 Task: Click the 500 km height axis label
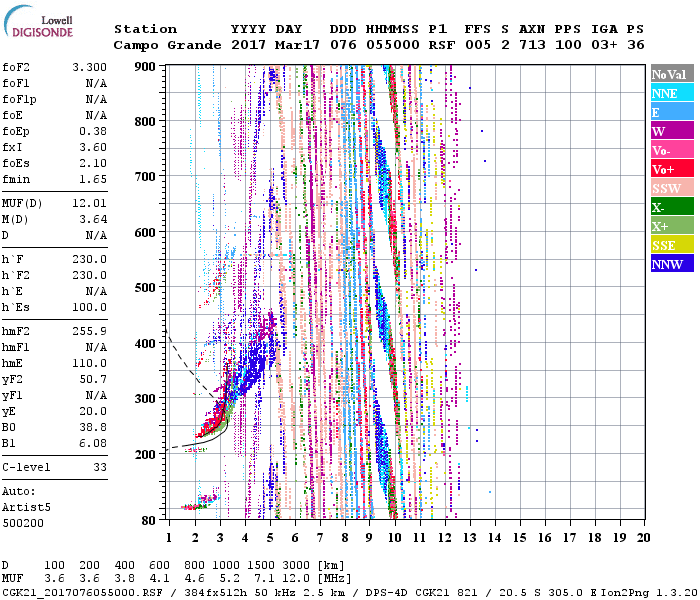tap(145, 287)
